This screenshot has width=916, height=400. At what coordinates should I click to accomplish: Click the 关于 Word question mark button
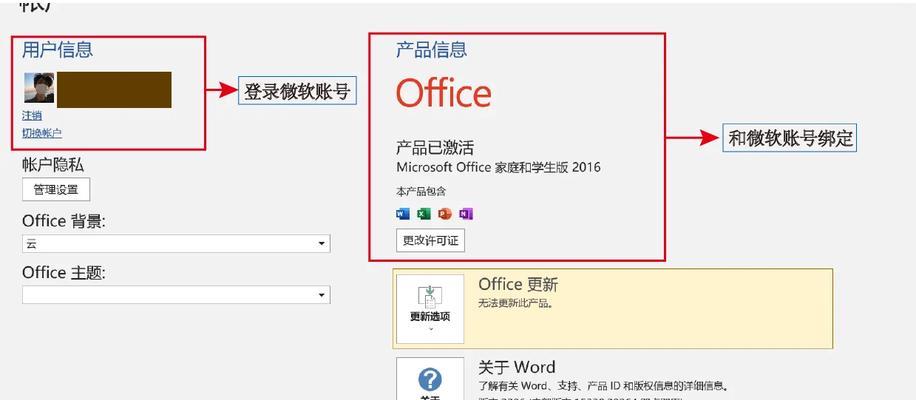[430, 378]
